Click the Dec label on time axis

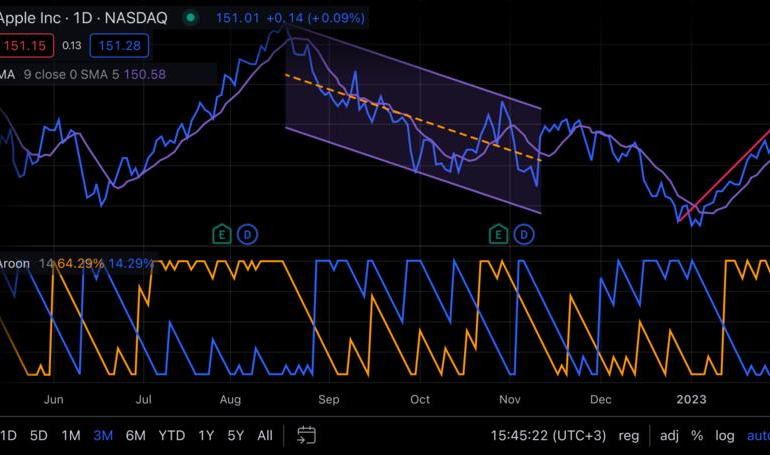tap(601, 400)
